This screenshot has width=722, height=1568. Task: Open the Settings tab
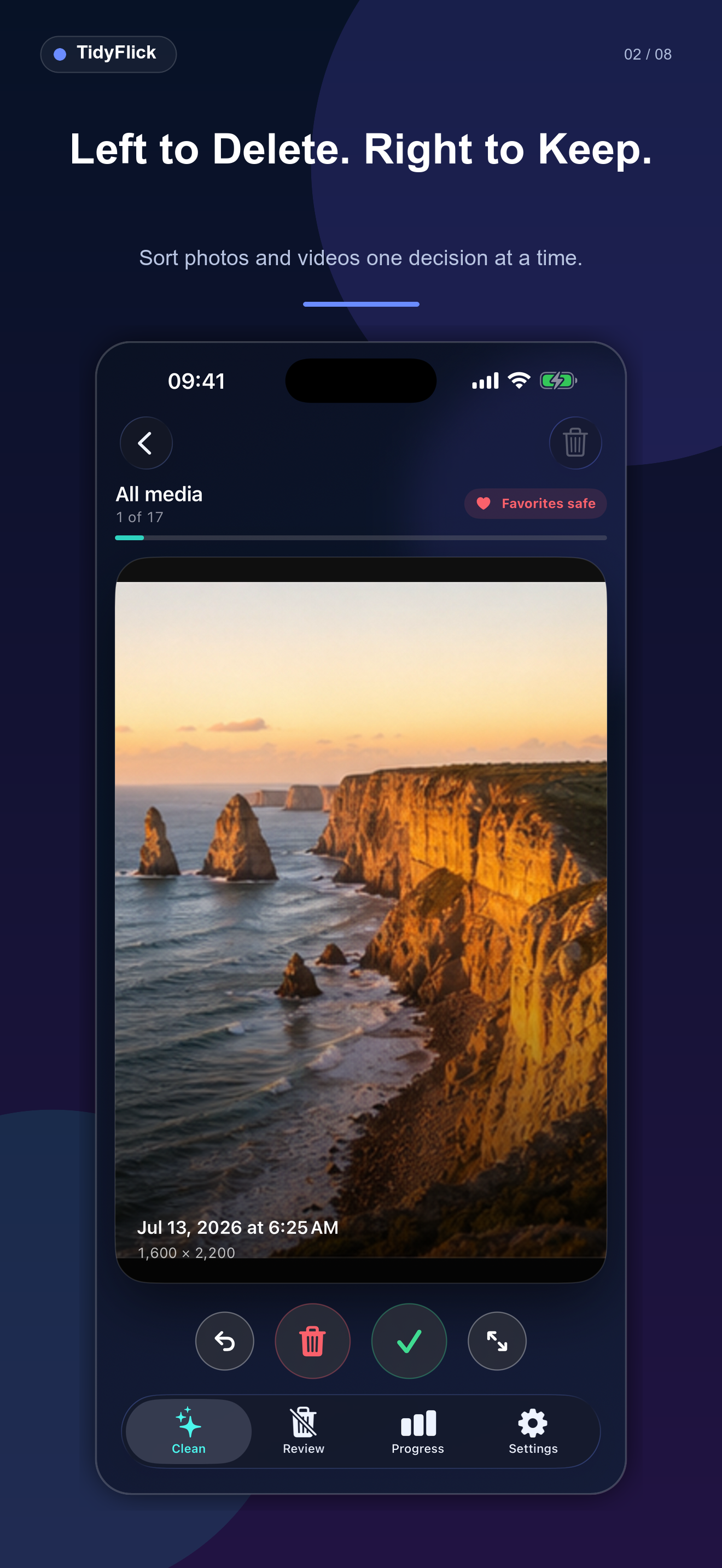pos(533,1431)
